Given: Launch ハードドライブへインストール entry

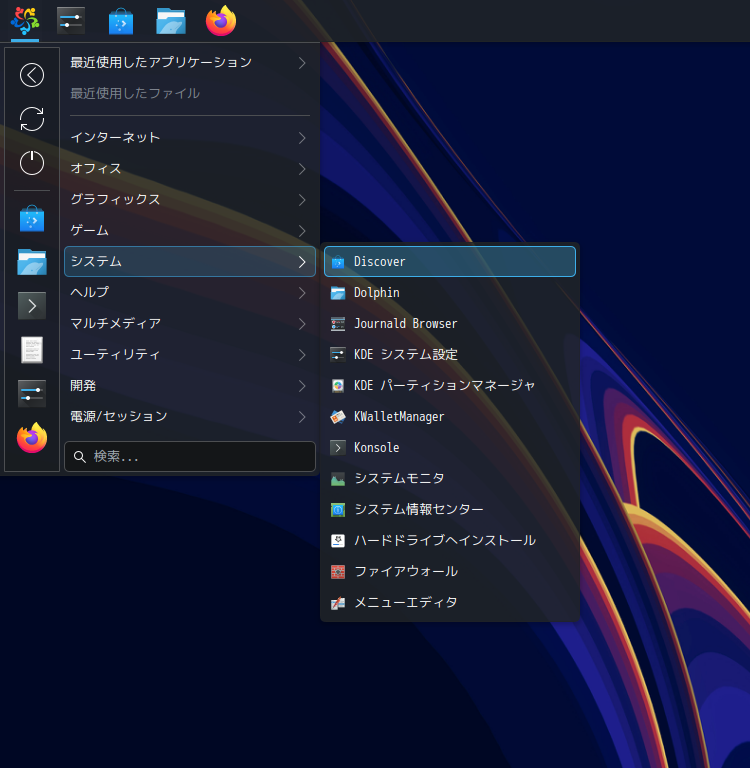Looking at the screenshot, I should point(450,541).
